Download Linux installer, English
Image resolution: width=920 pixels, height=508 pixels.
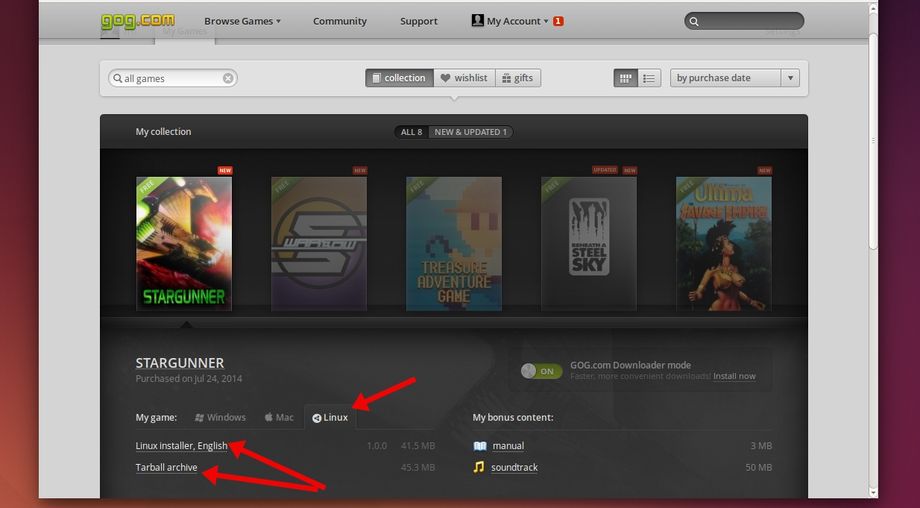[x=181, y=446]
